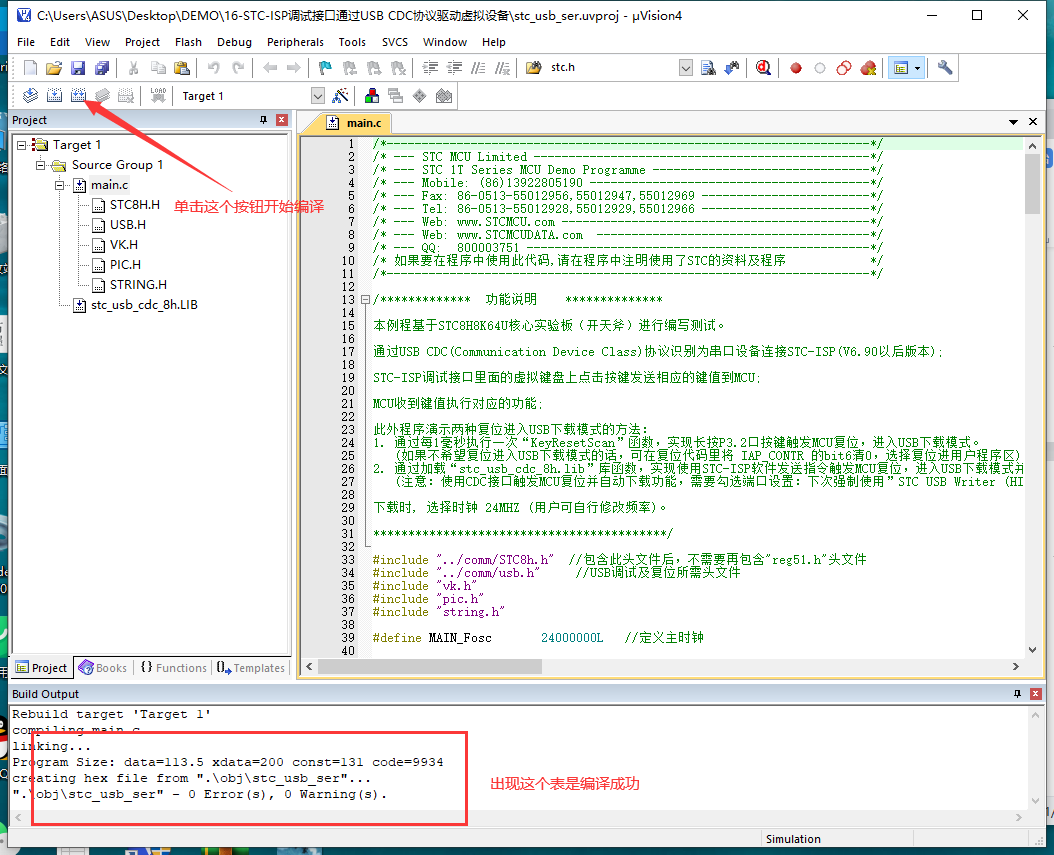
Task: Click the Cut scissors icon
Action: point(133,68)
